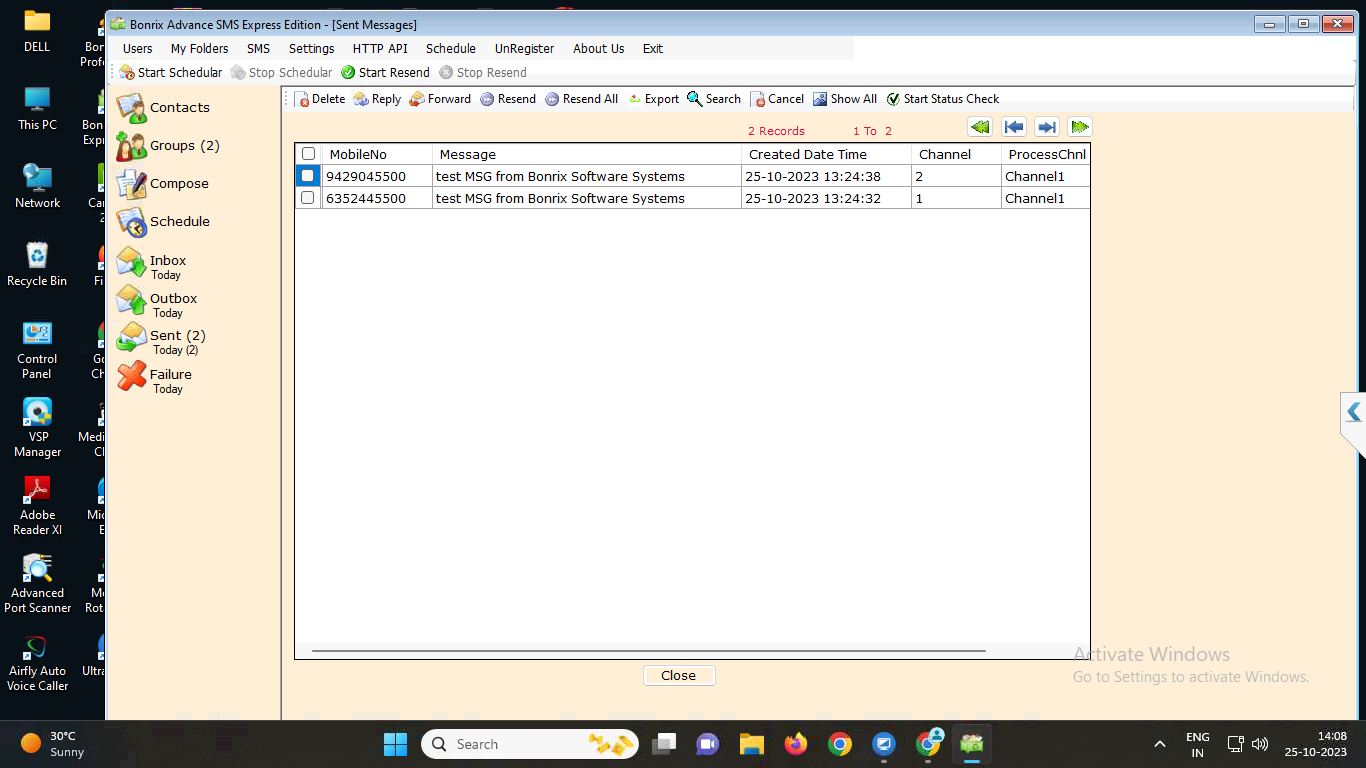Start Schedular from the top toolbar
The image size is (1366, 768).
171,72
